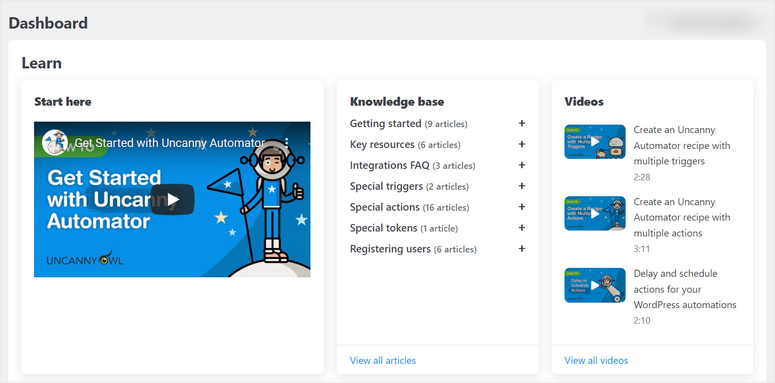This screenshot has height=383, width=775.
Task: Click 'Special tokens' knowledge base heading
Action: click(384, 228)
